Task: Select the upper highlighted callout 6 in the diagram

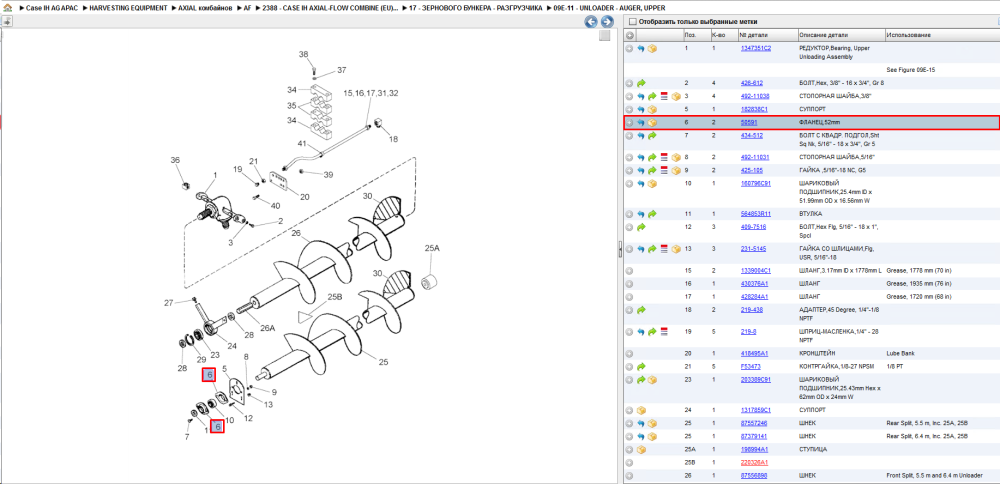Action: coord(209,376)
